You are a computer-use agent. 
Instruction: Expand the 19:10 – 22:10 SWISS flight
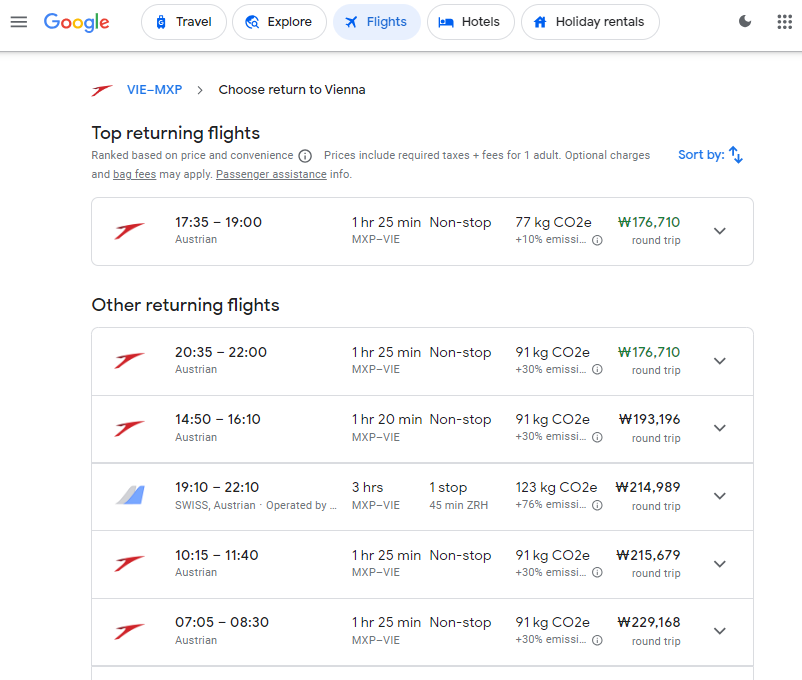click(720, 496)
